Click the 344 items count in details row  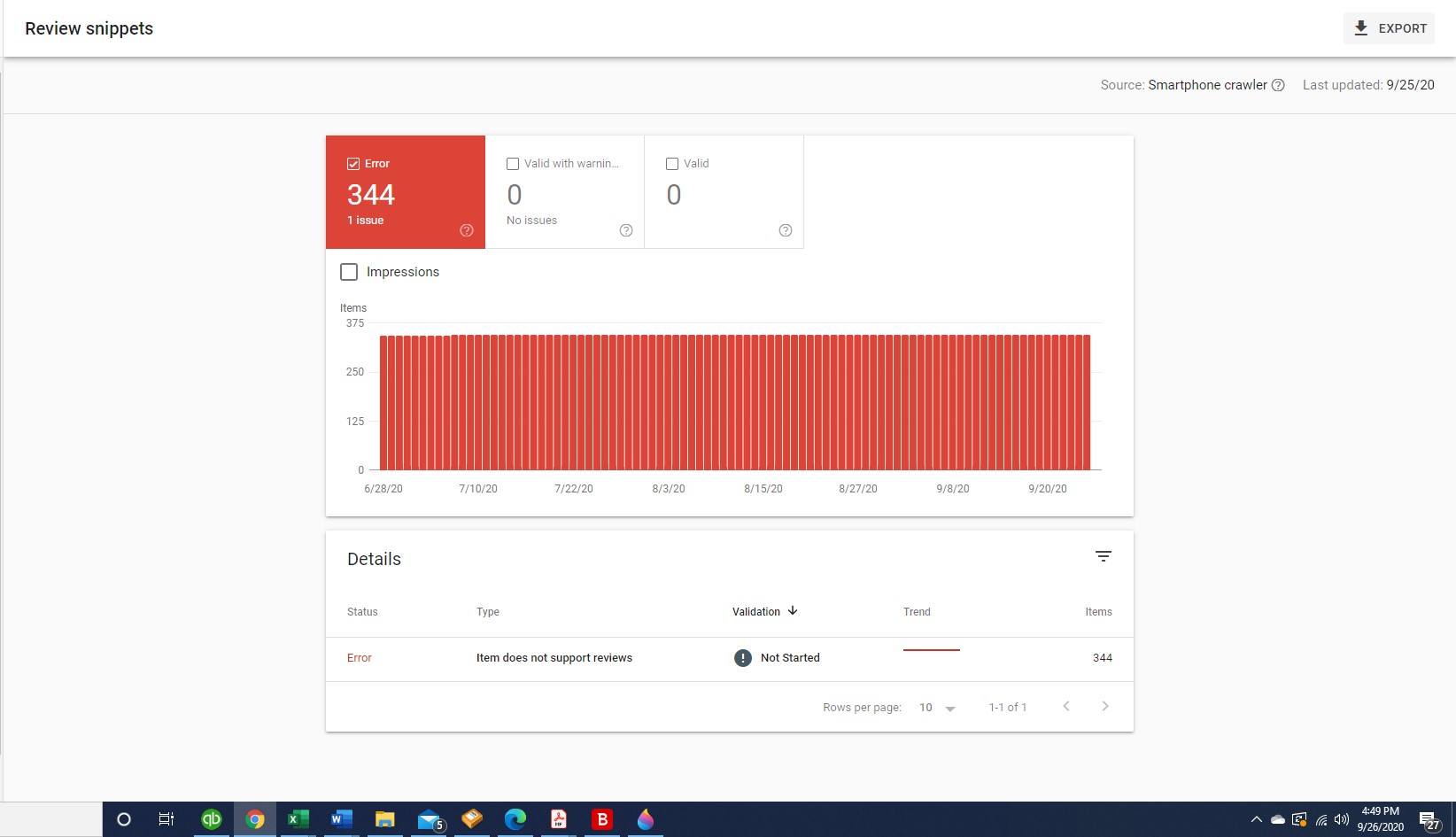tap(1103, 658)
